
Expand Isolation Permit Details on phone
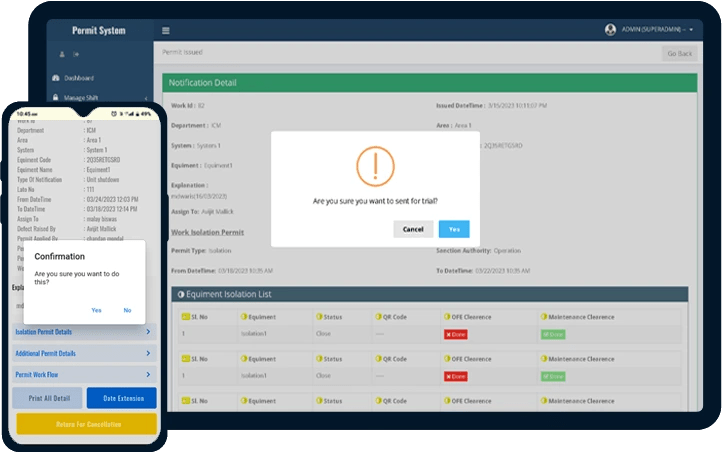tap(84, 332)
